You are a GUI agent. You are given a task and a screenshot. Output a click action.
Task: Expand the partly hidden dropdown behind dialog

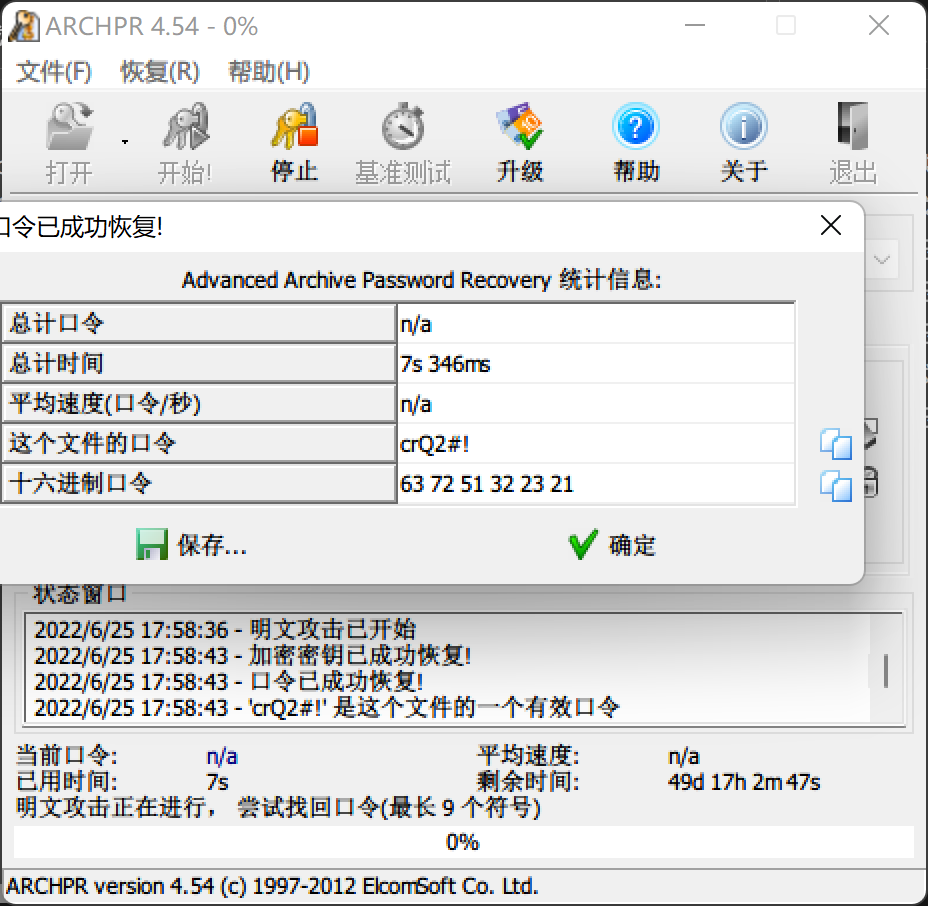882,260
